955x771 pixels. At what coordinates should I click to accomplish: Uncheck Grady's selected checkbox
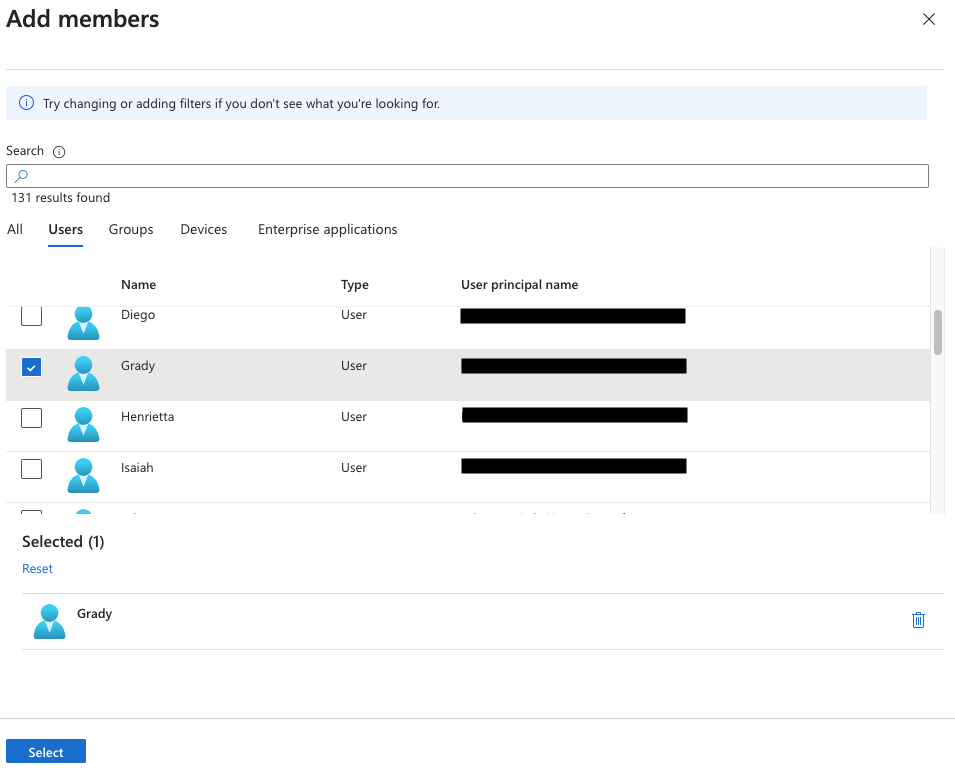point(31,366)
